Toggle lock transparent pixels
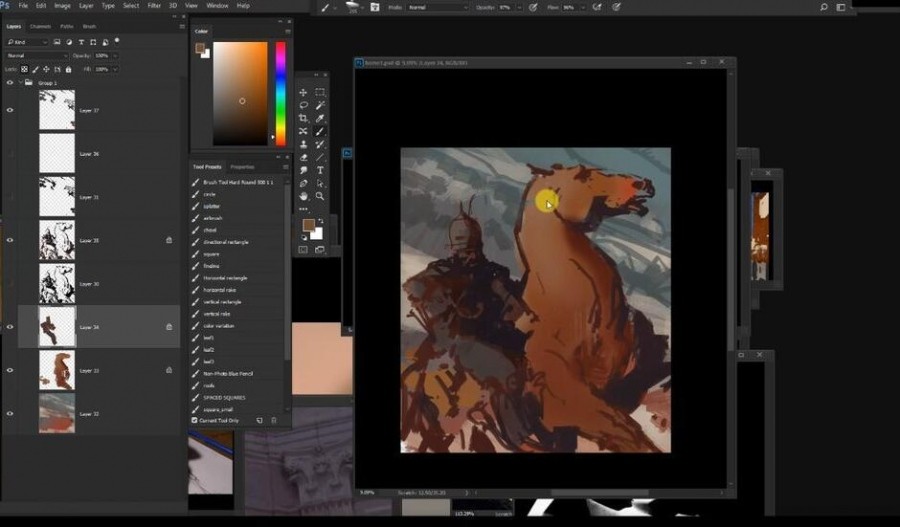This screenshot has height=527, width=900. (x=24, y=69)
